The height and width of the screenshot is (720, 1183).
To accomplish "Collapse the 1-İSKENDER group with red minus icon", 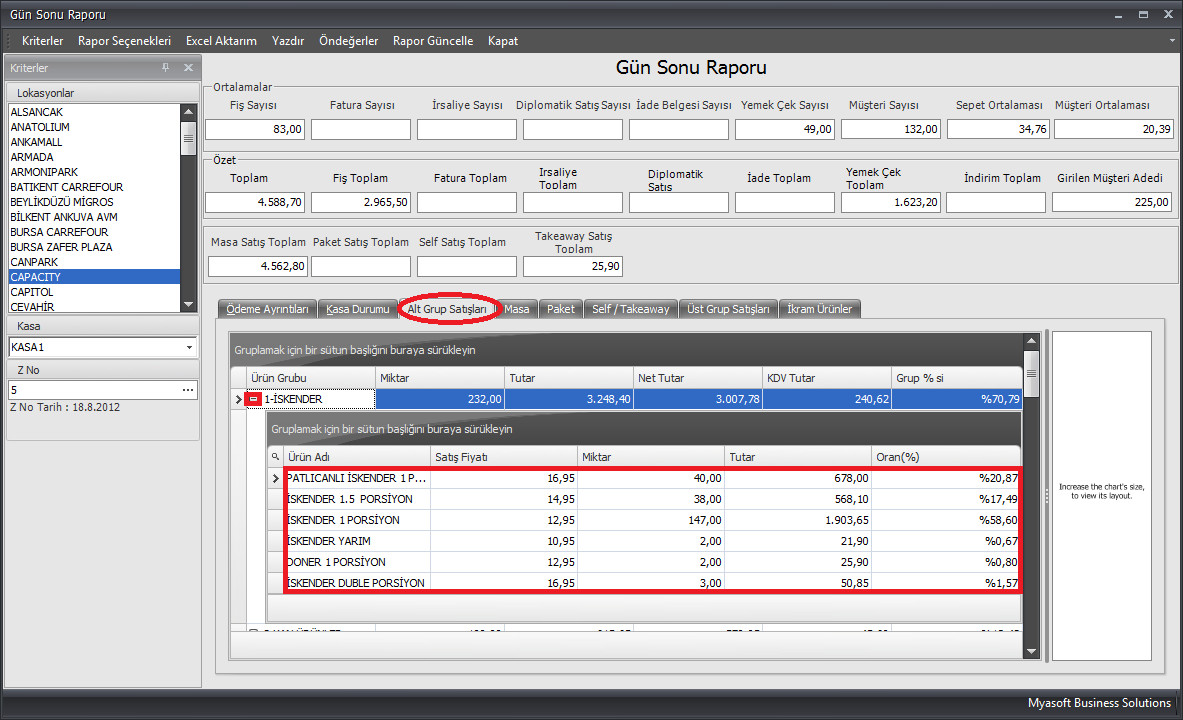I will pyautogui.click(x=254, y=398).
